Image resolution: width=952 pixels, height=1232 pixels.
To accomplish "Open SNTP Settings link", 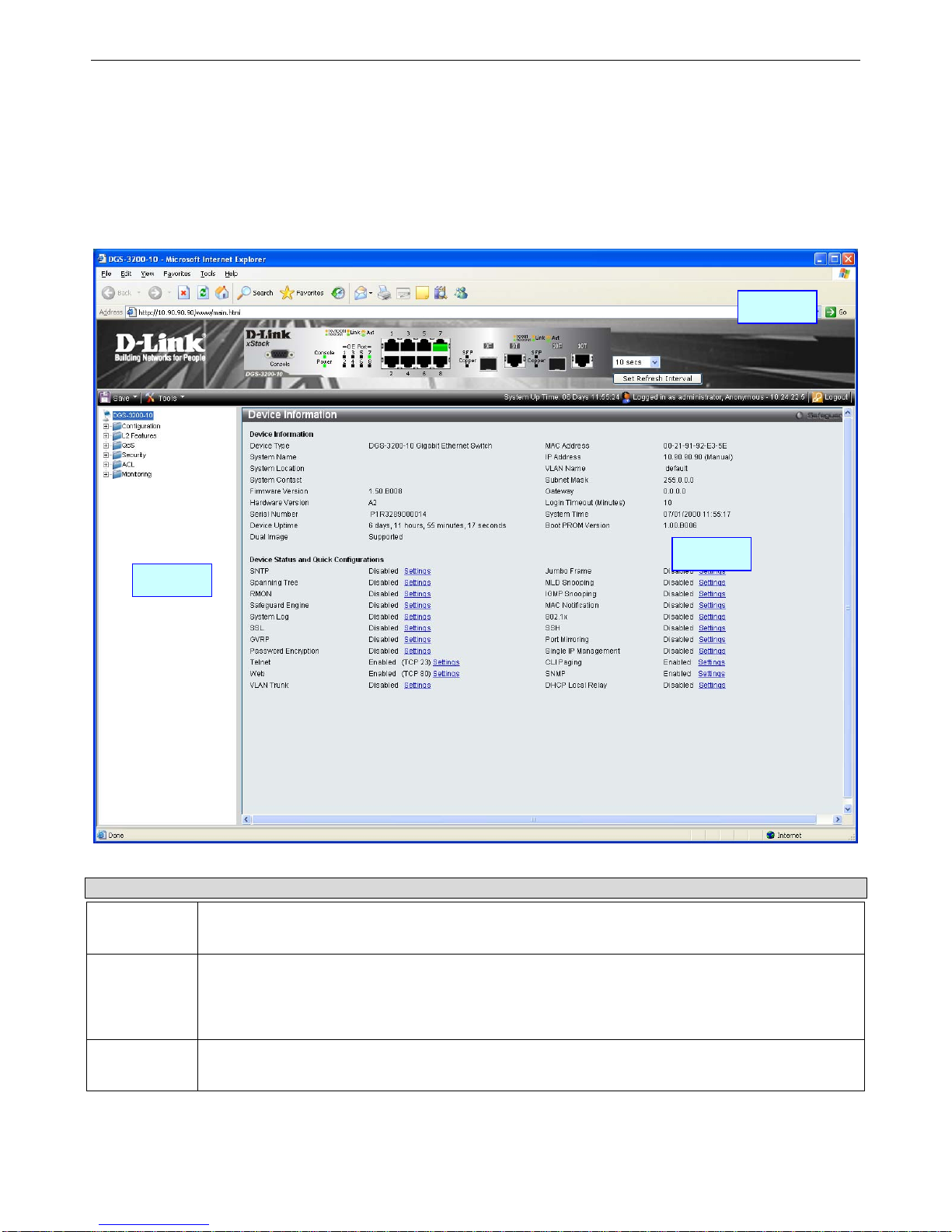I will [417, 571].
